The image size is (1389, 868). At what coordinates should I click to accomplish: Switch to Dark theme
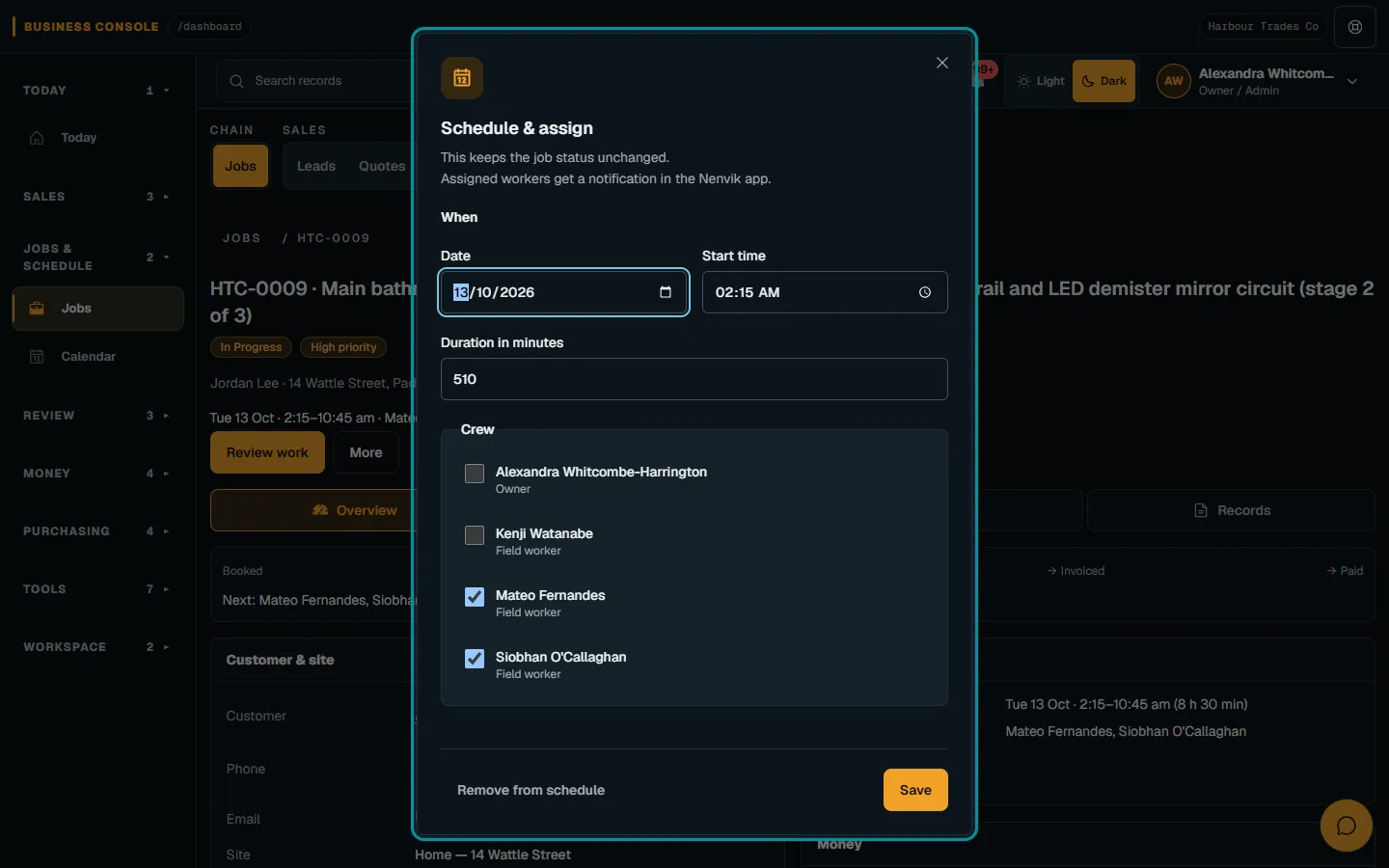point(1103,81)
